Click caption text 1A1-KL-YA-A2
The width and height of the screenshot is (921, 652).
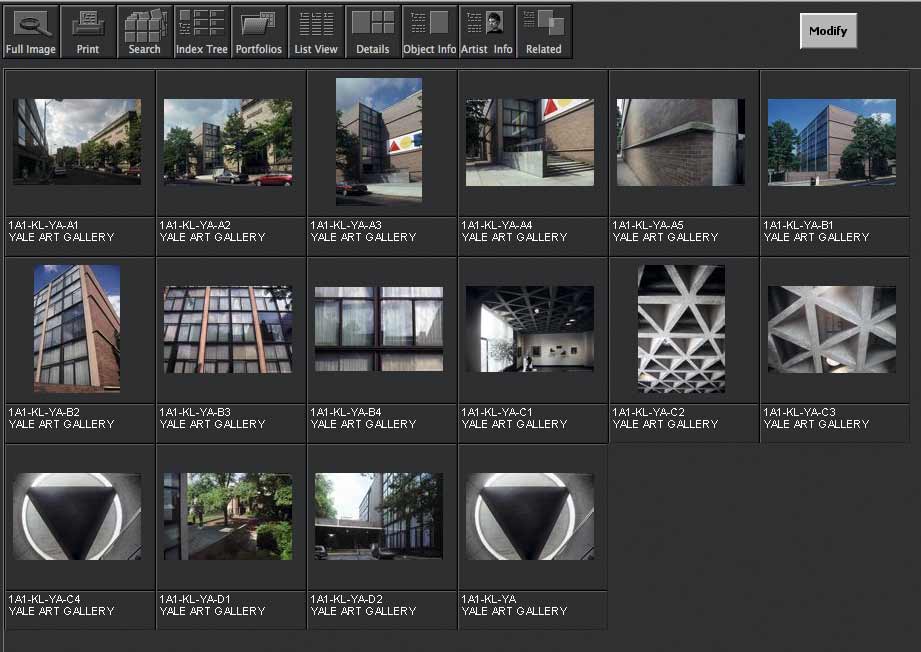(x=195, y=225)
